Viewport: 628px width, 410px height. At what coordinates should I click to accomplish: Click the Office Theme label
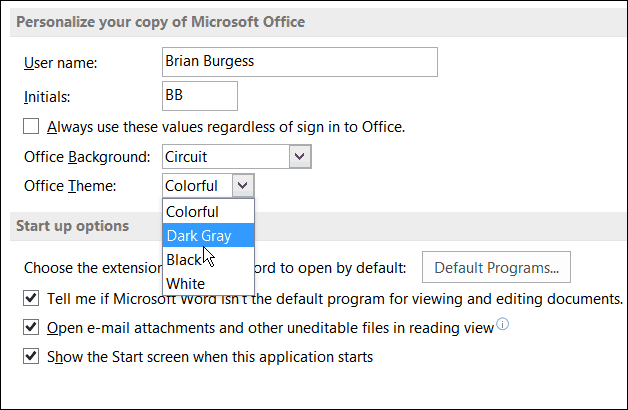click(x=70, y=186)
